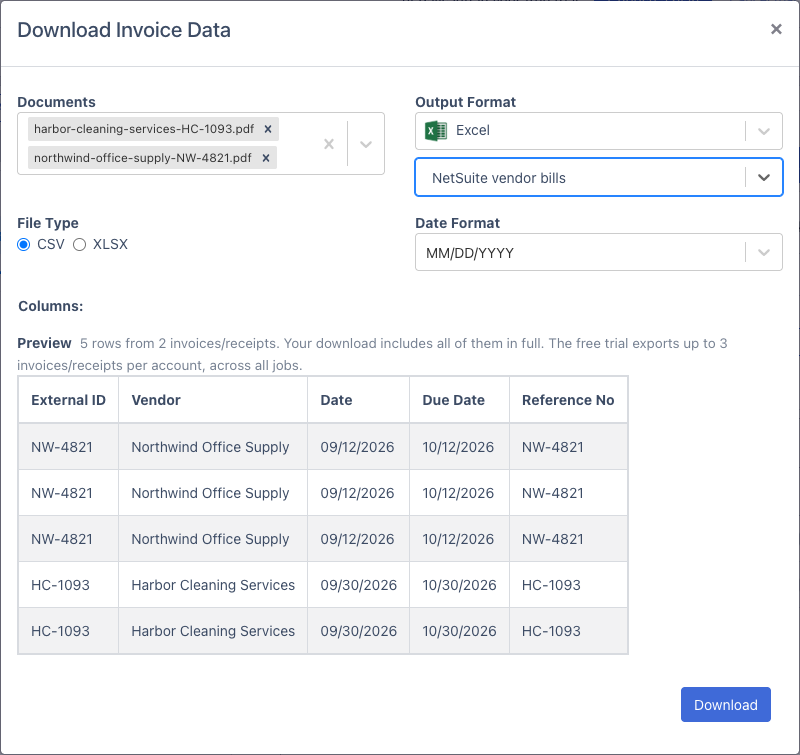Open the MM/DD/YYYY date format dropdown
Image resolution: width=800 pixels, height=755 pixels.
pyautogui.click(x=764, y=252)
